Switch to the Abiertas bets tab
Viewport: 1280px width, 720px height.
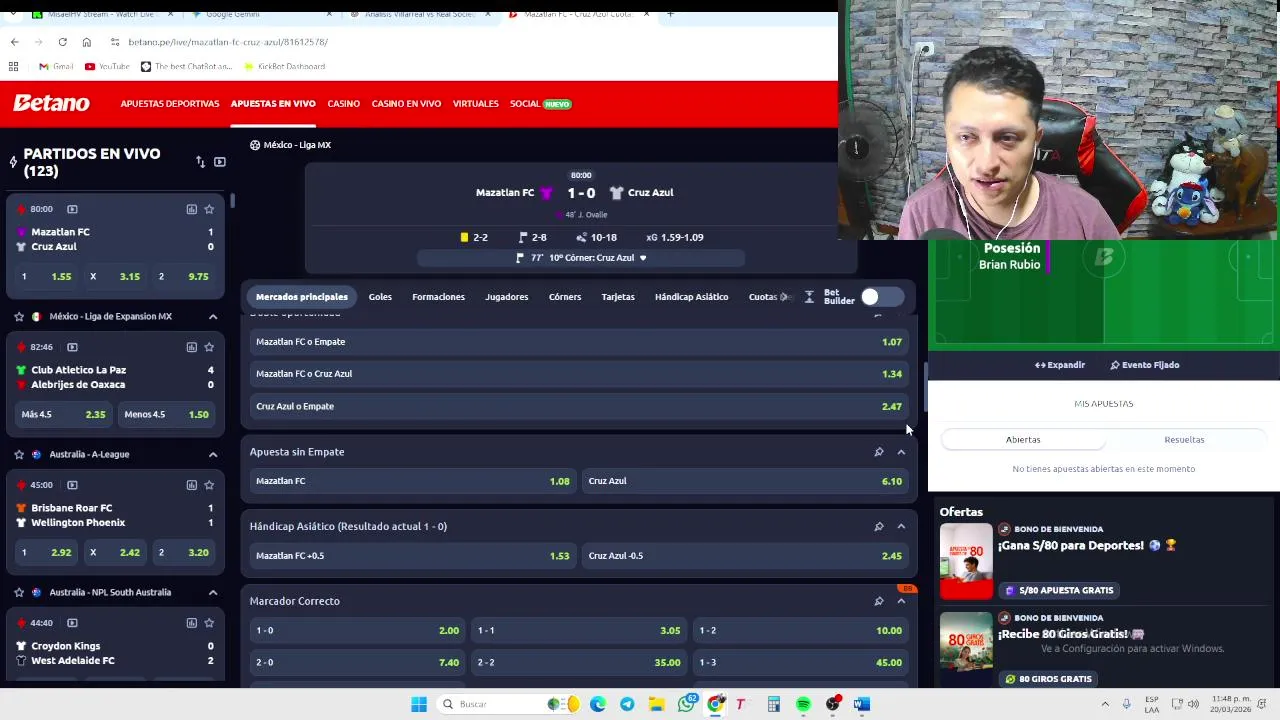pyautogui.click(x=1023, y=440)
